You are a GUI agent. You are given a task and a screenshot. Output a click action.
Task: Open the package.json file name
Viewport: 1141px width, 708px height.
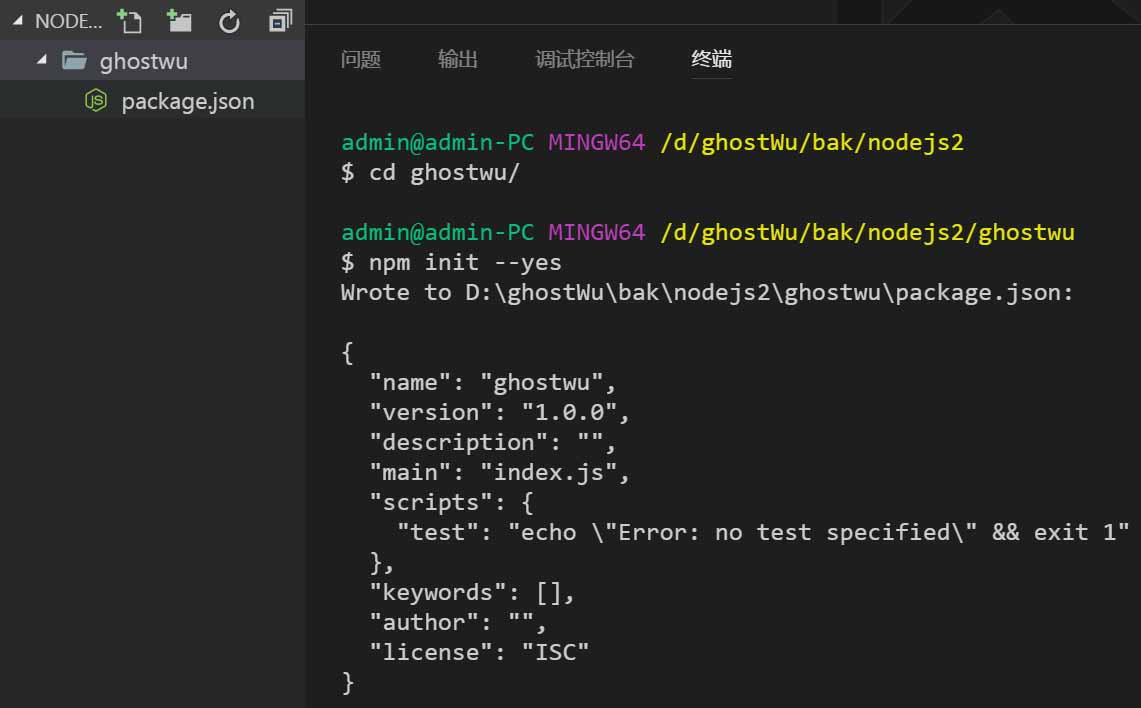(x=188, y=102)
